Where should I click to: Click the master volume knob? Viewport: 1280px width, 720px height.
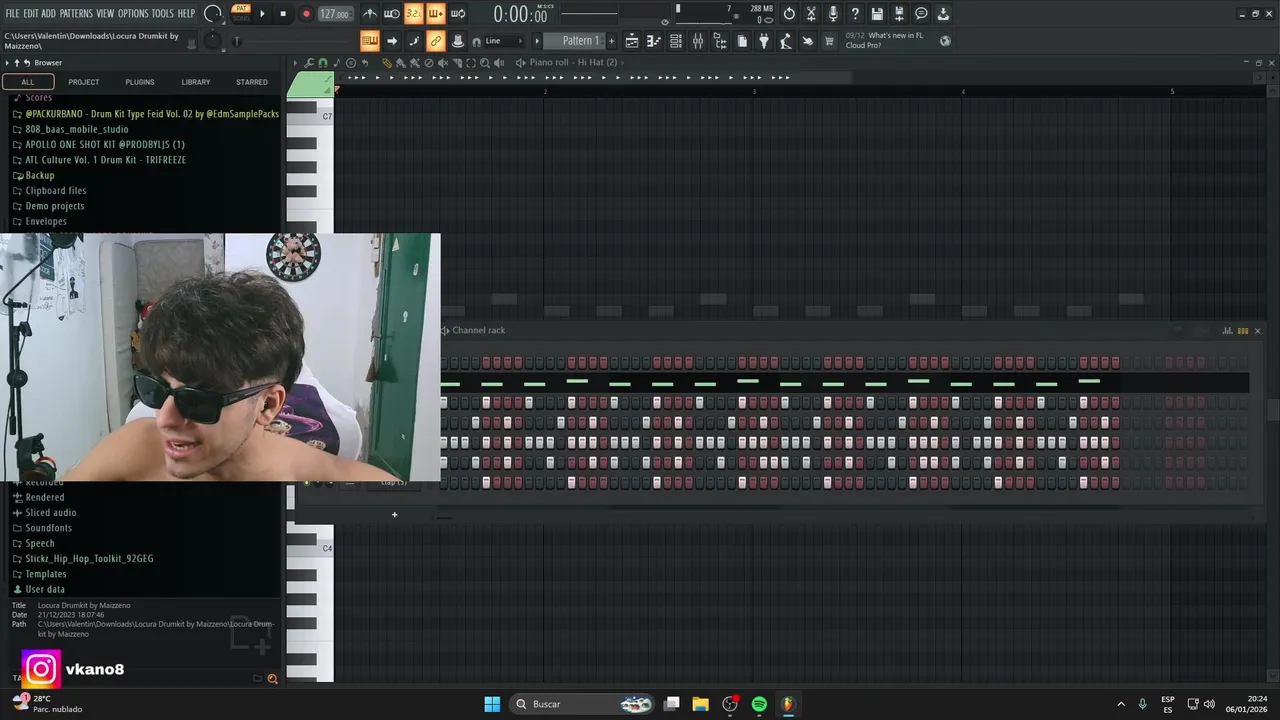(x=213, y=14)
